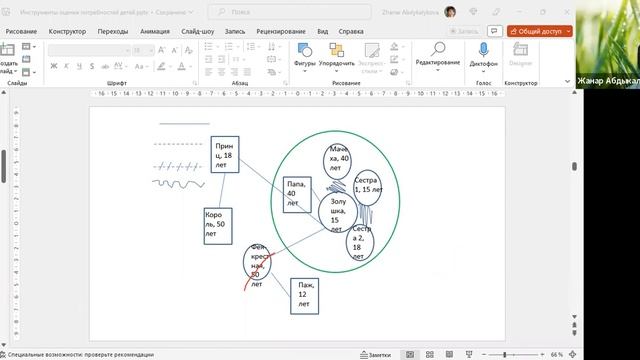Click the shape effects icon

[394, 72]
